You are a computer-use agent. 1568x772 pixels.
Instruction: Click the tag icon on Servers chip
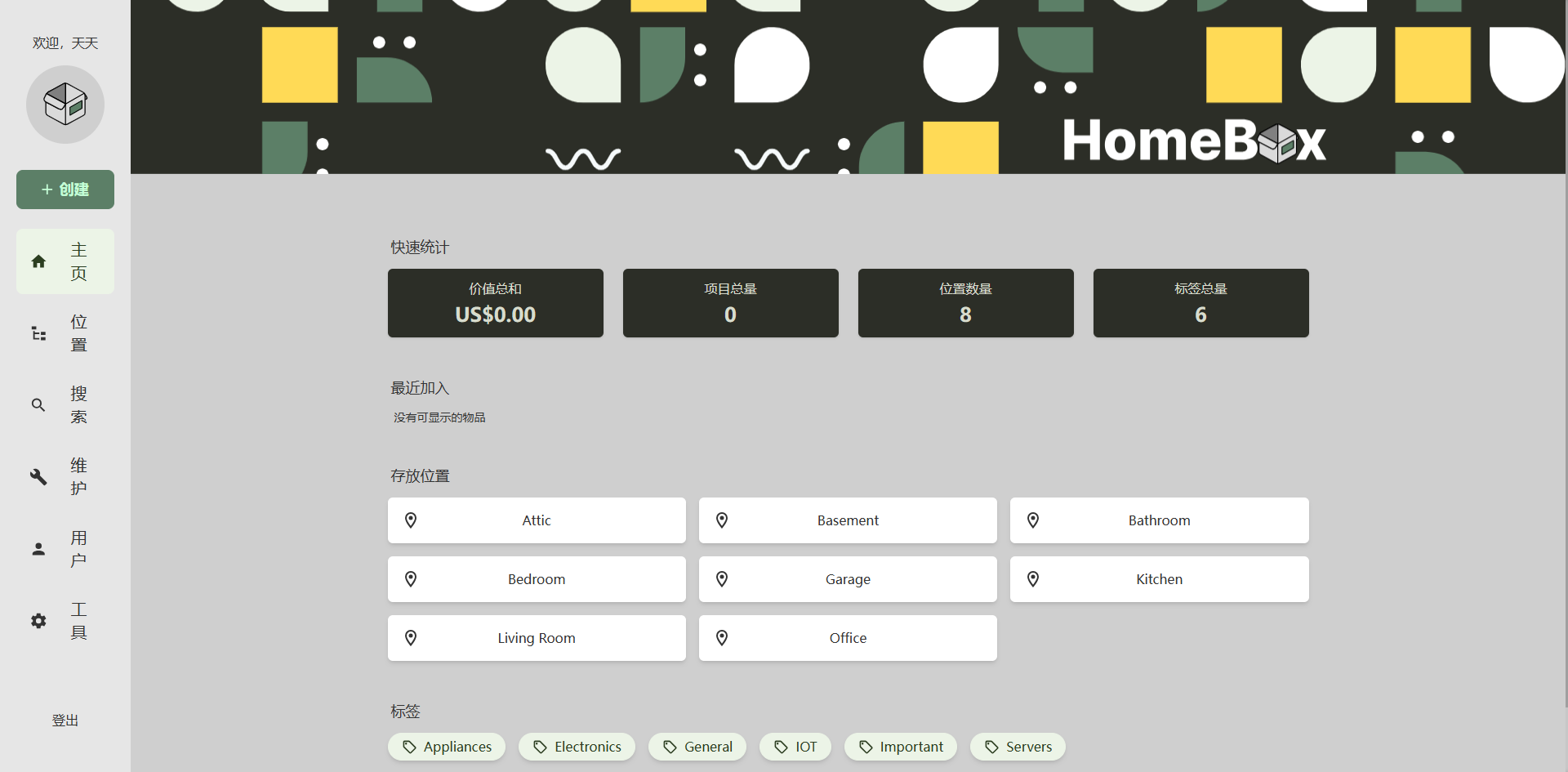coord(991,747)
